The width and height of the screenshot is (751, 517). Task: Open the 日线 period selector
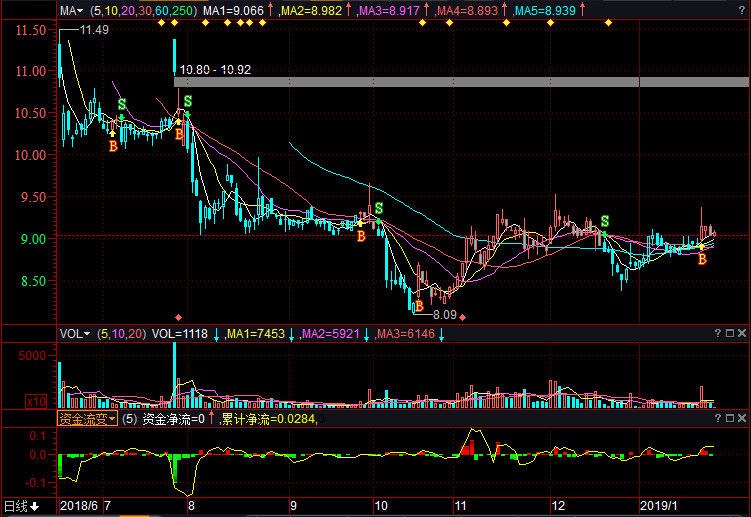[20, 506]
